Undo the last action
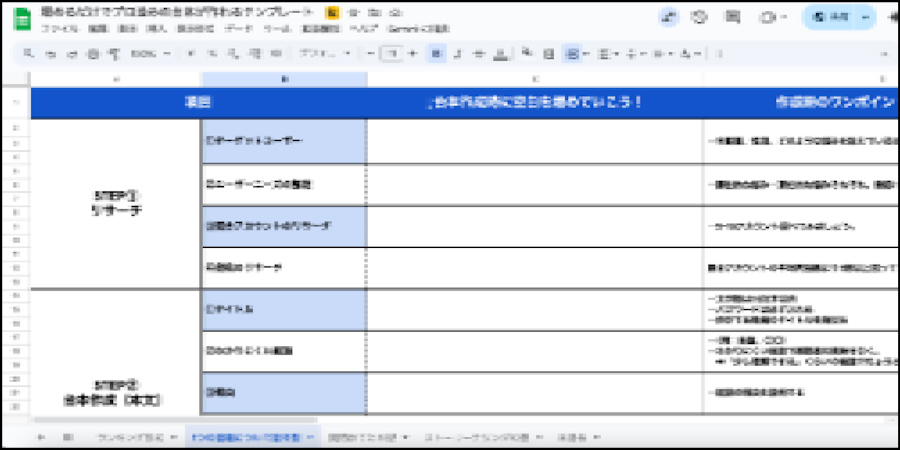This screenshot has height=450, width=900. (x=52, y=53)
